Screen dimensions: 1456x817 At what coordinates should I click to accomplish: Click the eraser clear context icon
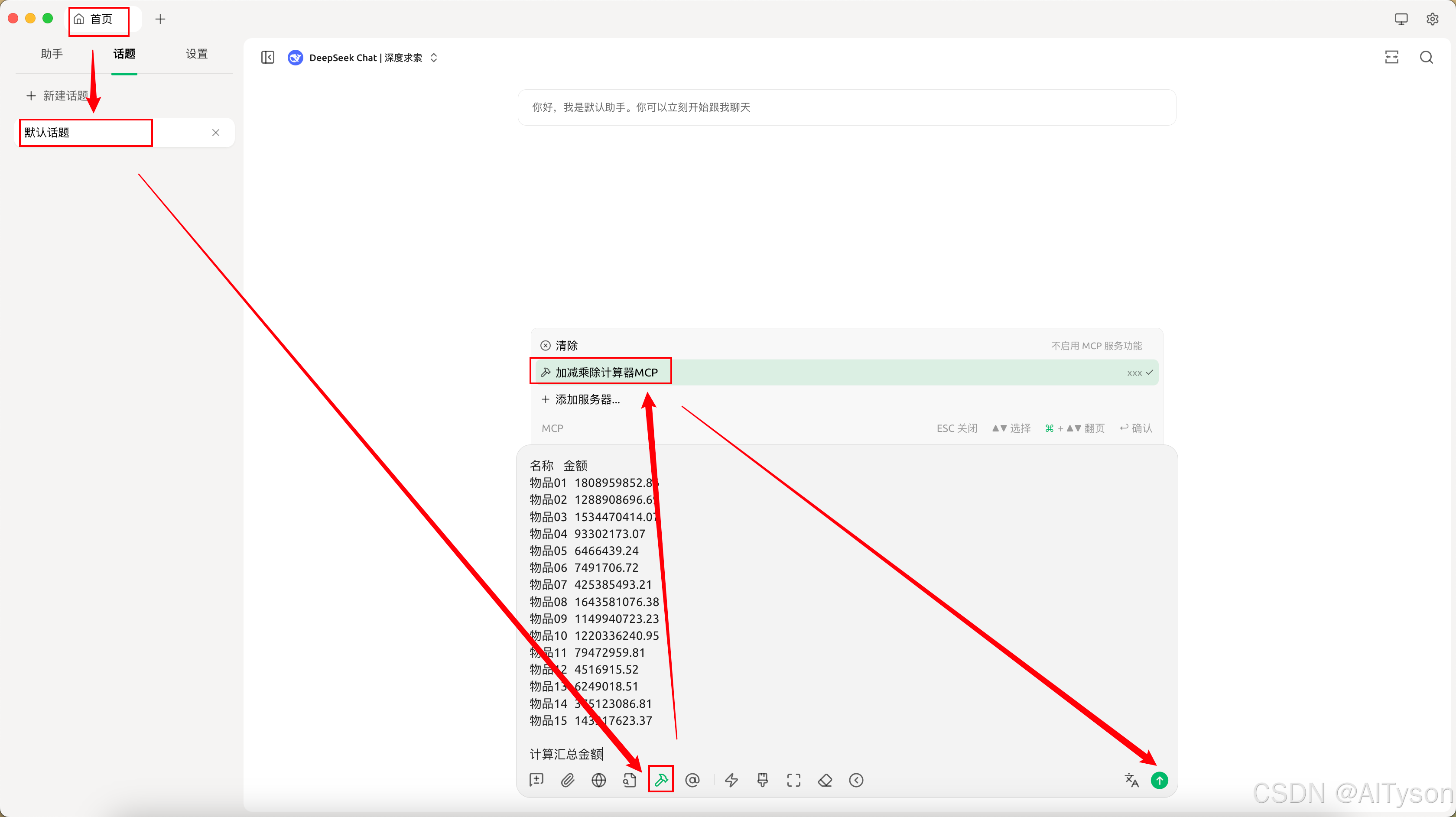click(x=825, y=780)
